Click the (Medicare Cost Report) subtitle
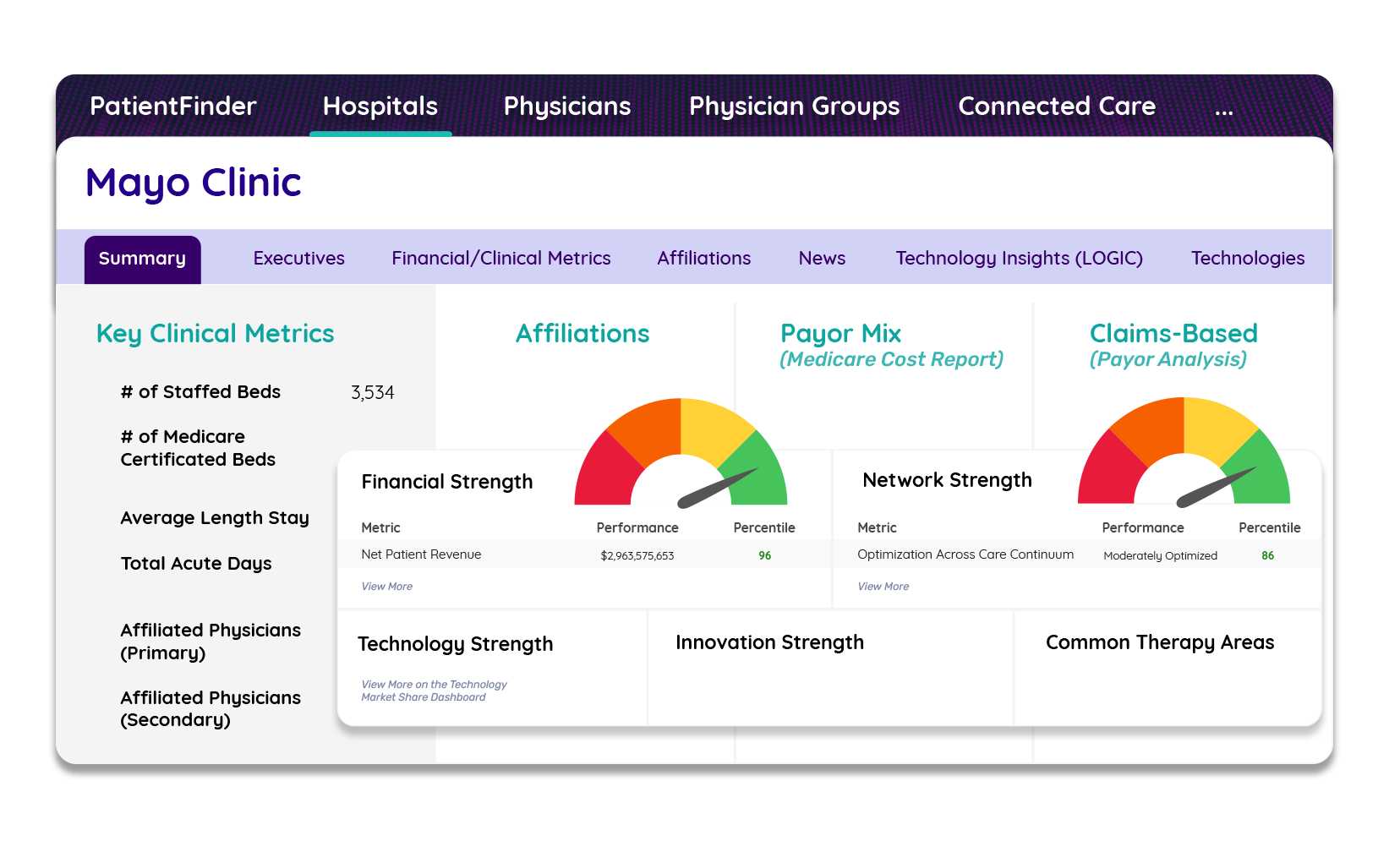 coord(892,360)
